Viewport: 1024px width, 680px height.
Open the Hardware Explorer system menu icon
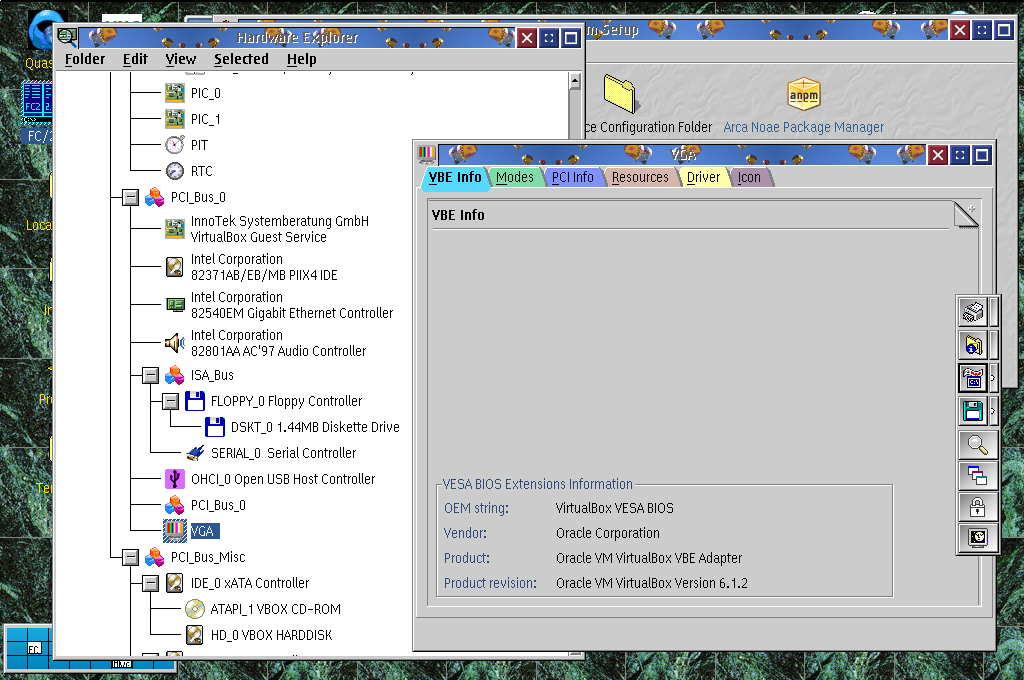pyautogui.click(x=67, y=37)
